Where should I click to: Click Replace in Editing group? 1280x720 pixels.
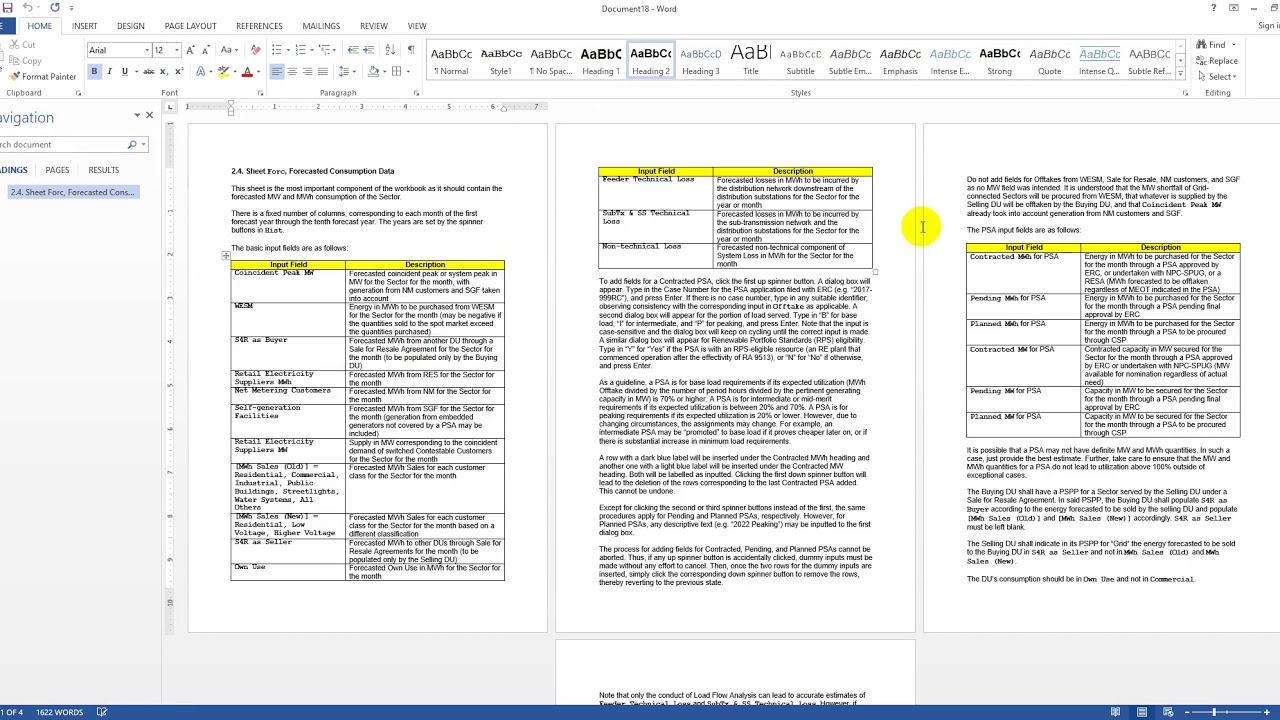[x=1217, y=60]
